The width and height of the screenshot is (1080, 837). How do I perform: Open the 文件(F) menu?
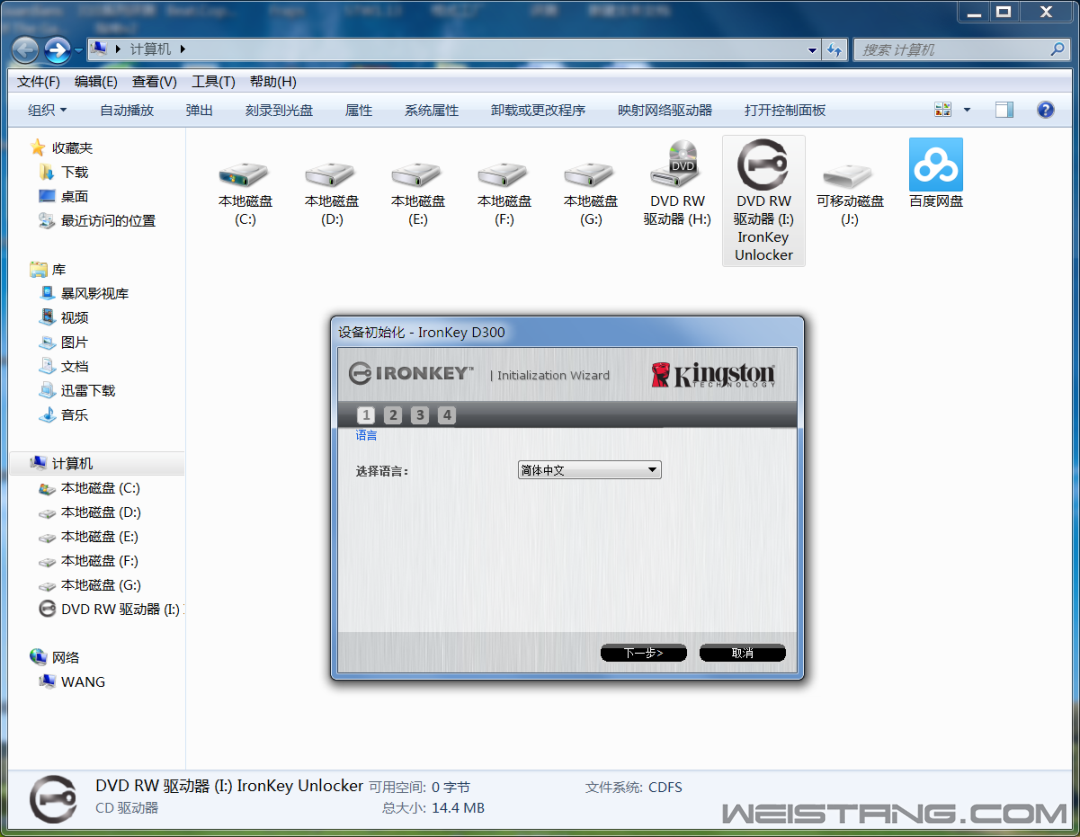(38, 82)
